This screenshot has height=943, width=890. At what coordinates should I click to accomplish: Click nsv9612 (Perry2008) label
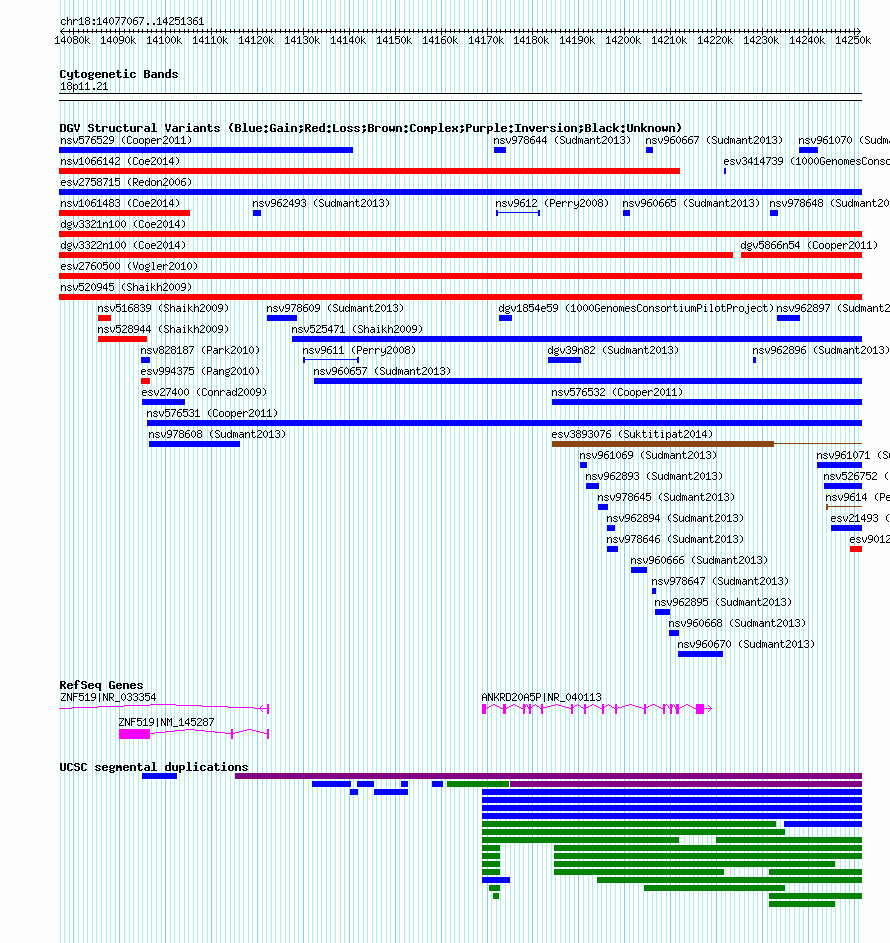(552, 203)
